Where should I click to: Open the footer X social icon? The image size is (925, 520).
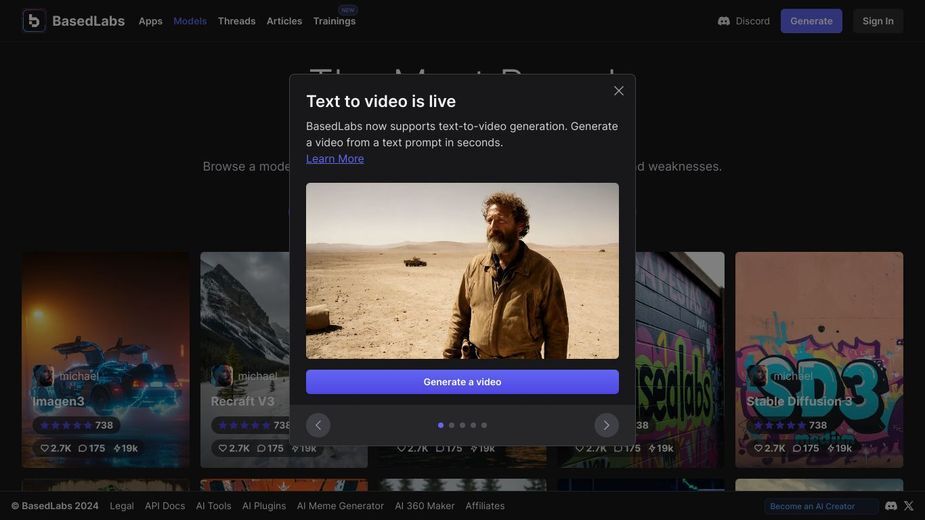click(908, 506)
